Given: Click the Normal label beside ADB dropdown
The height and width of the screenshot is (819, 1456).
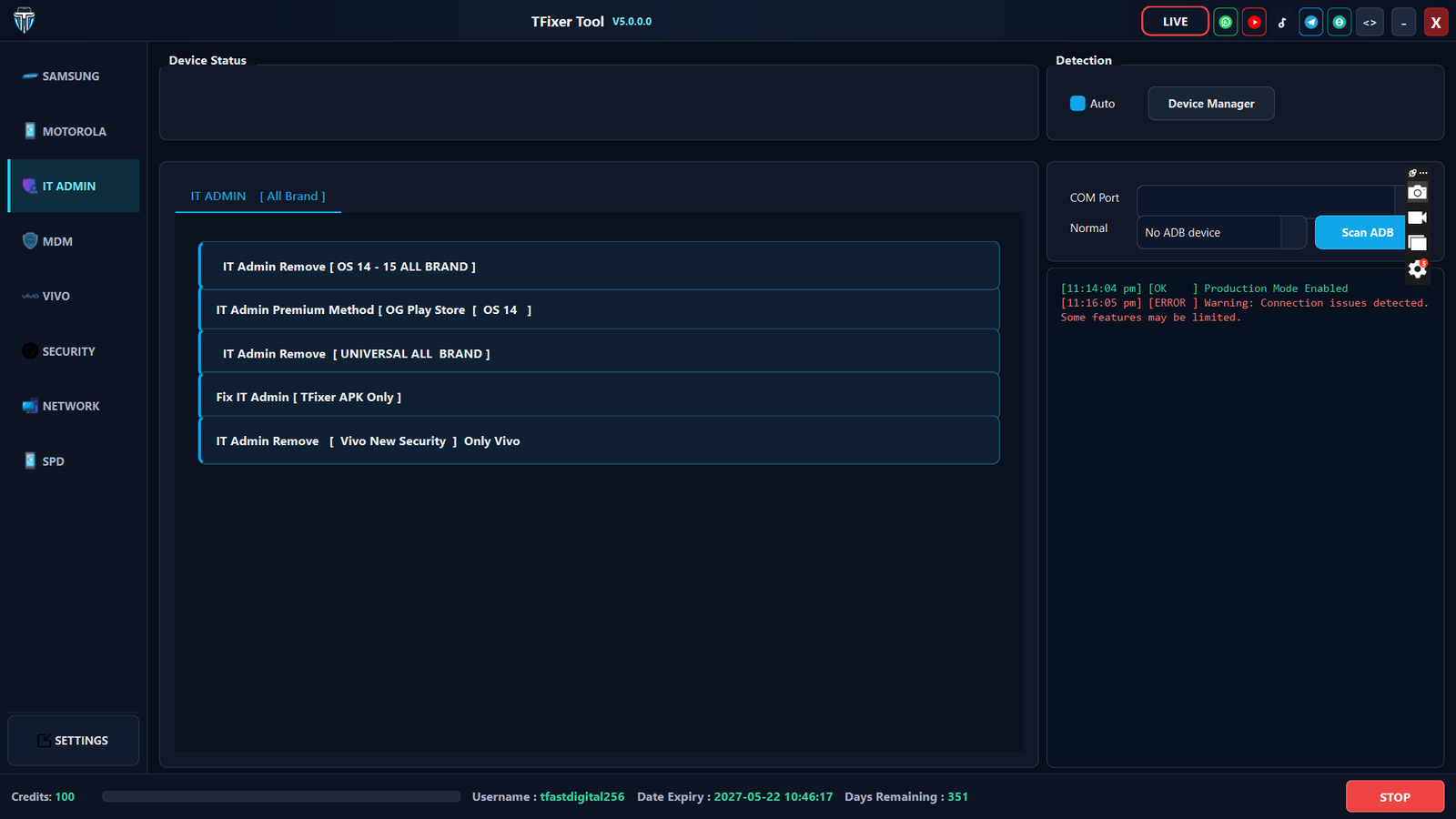Looking at the screenshot, I should [1088, 228].
